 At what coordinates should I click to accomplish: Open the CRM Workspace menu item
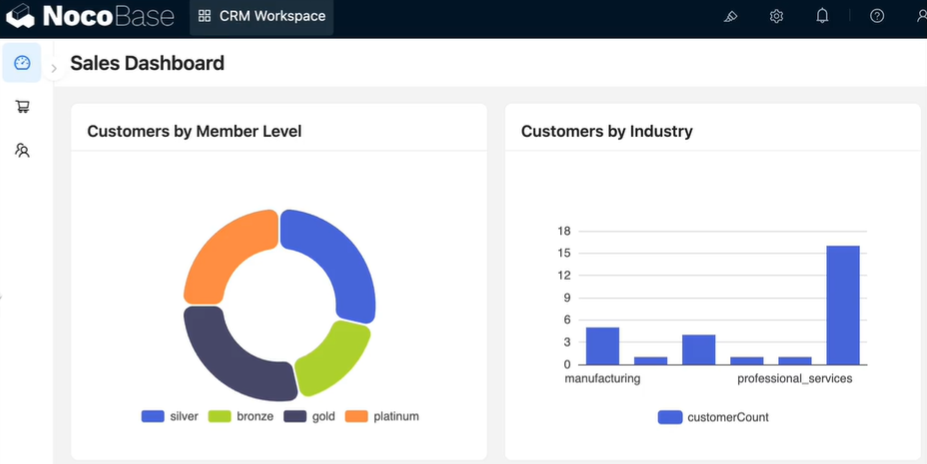(x=261, y=17)
